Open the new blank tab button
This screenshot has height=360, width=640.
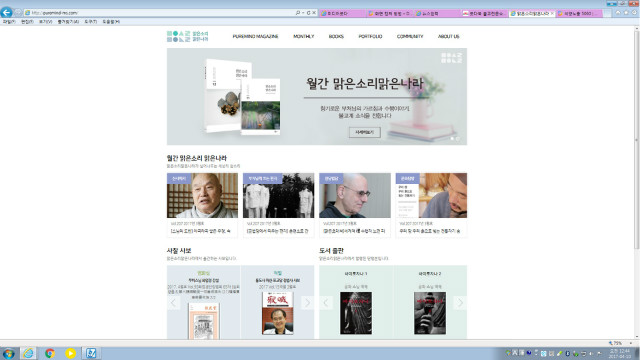pyautogui.click(x=607, y=13)
